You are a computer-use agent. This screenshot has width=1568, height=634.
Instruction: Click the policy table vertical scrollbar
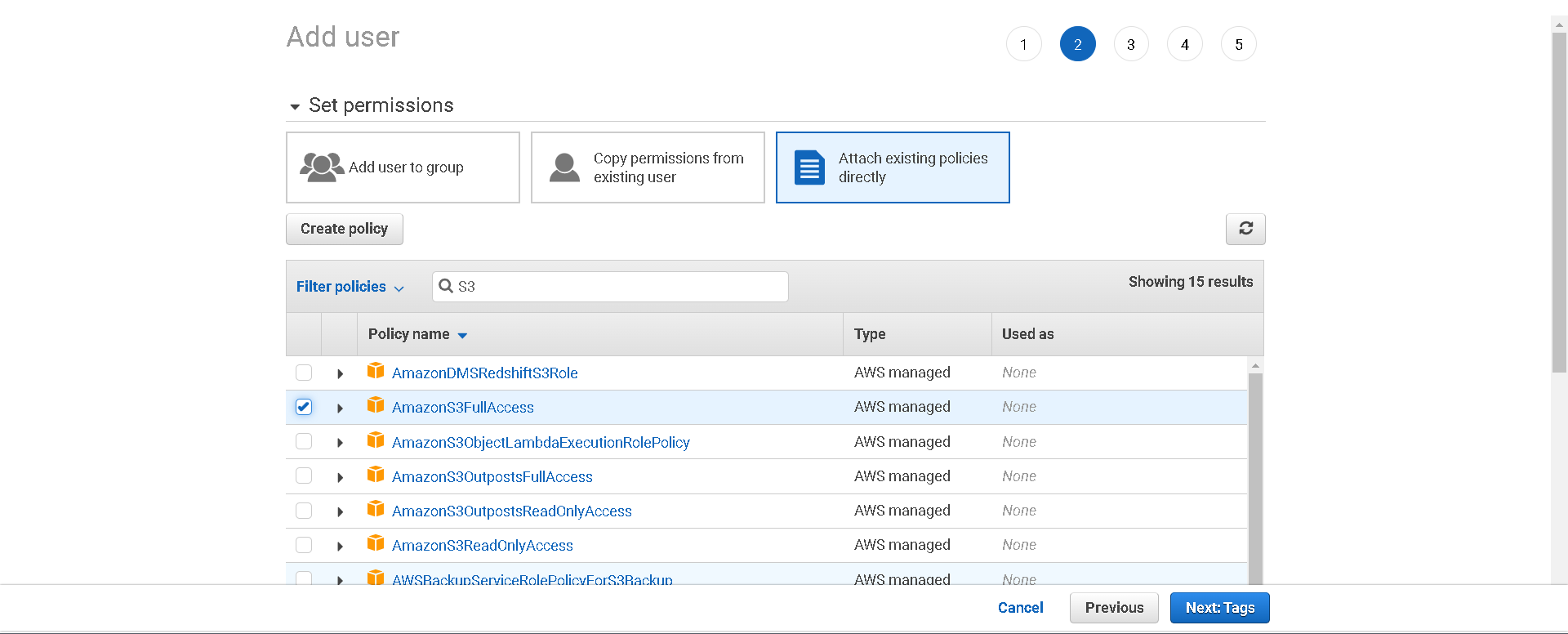tap(1255, 478)
